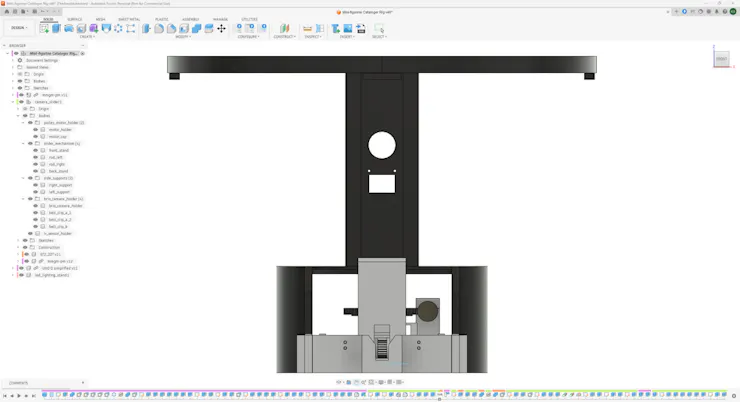The image size is (740, 402).
Task: Switch to the SHEET METAL ribbon tab
Action: (129, 19)
